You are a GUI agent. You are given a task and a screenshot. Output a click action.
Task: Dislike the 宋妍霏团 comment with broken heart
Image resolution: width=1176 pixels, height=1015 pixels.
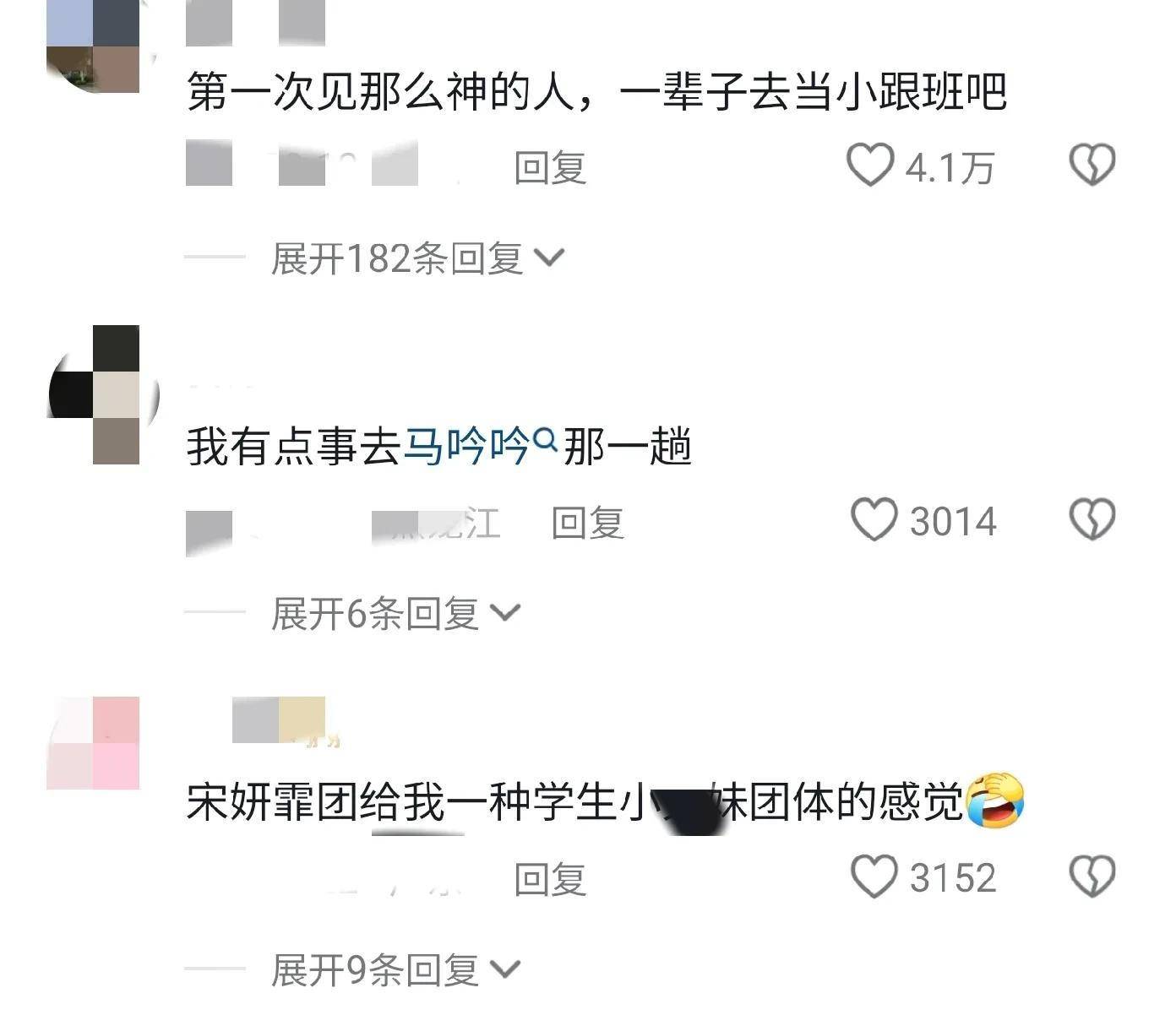coord(1092,876)
